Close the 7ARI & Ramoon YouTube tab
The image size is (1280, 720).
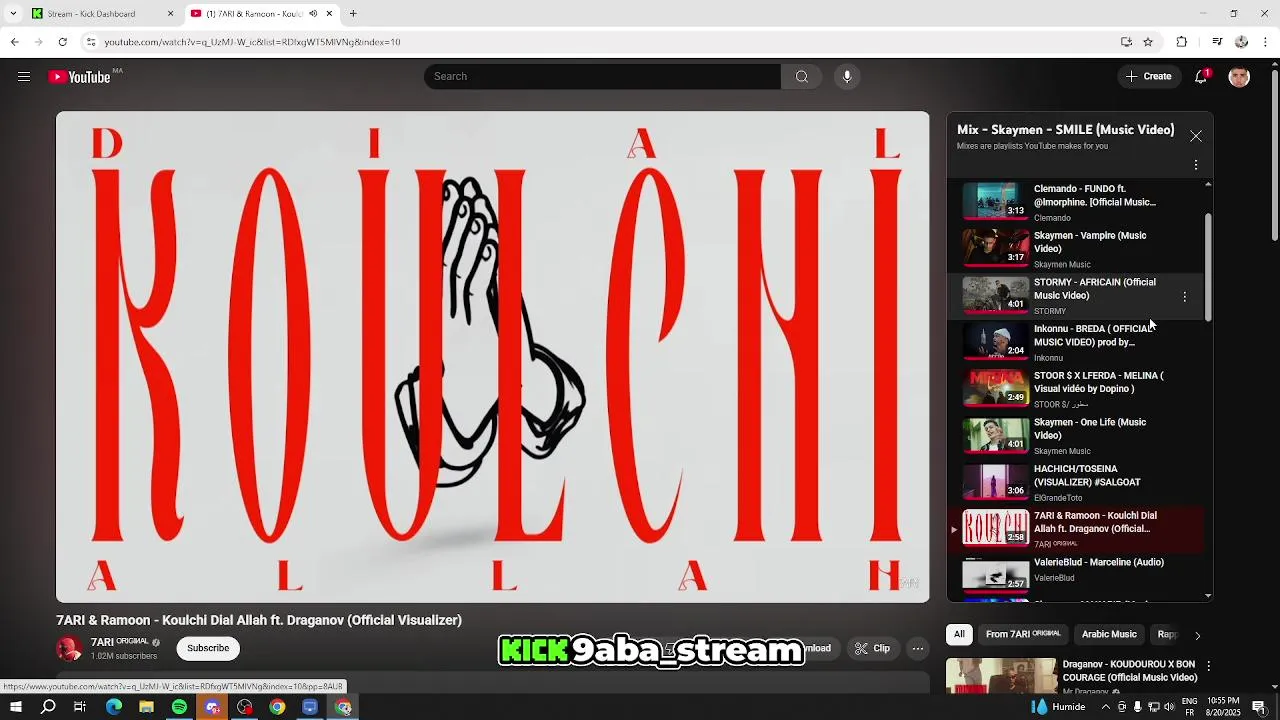click(x=329, y=14)
